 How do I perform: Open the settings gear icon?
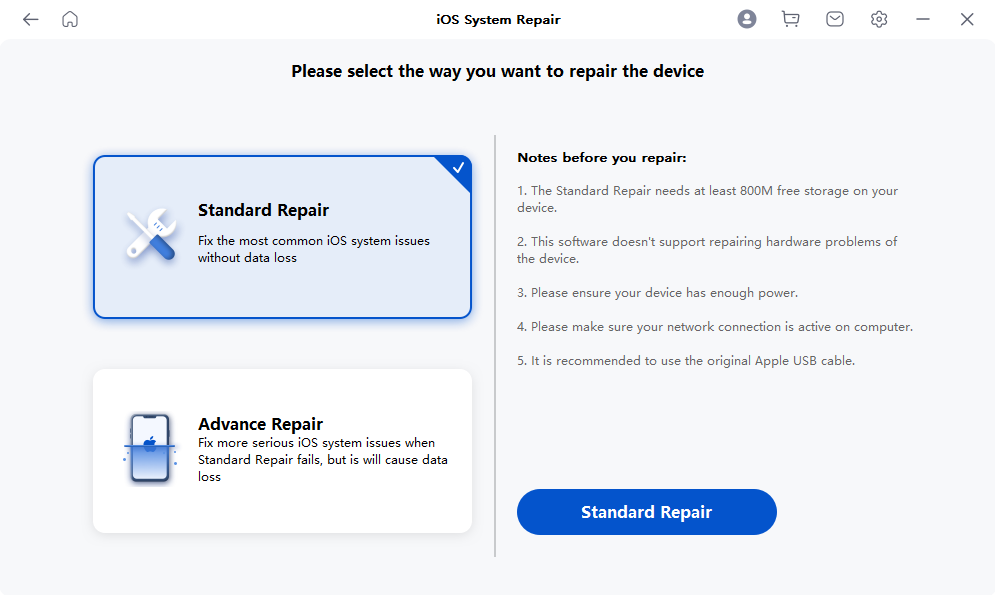point(879,19)
